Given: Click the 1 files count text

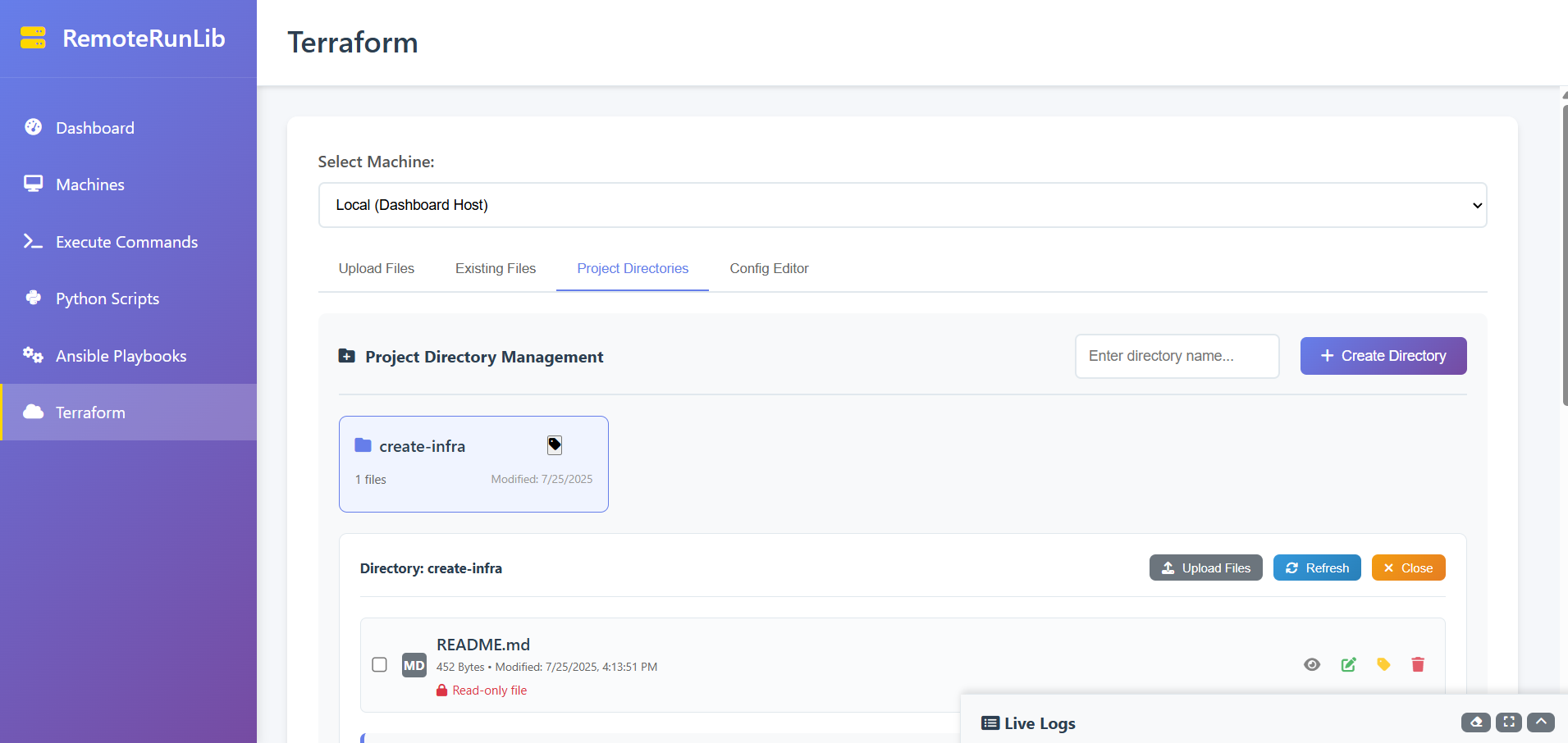Looking at the screenshot, I should coord(371,480).
